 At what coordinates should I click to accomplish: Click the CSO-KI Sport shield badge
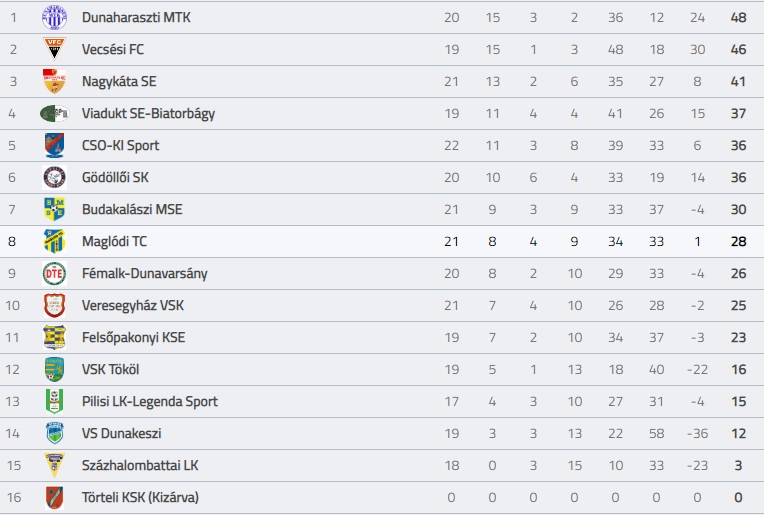point(54,145)
